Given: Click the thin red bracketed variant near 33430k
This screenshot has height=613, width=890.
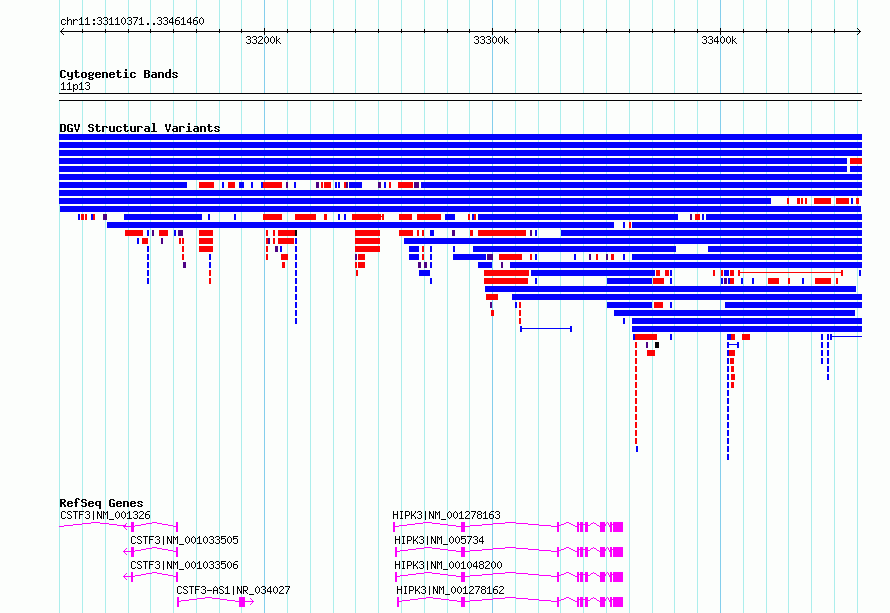Looking at the screenshot, I should coord(790,273).
